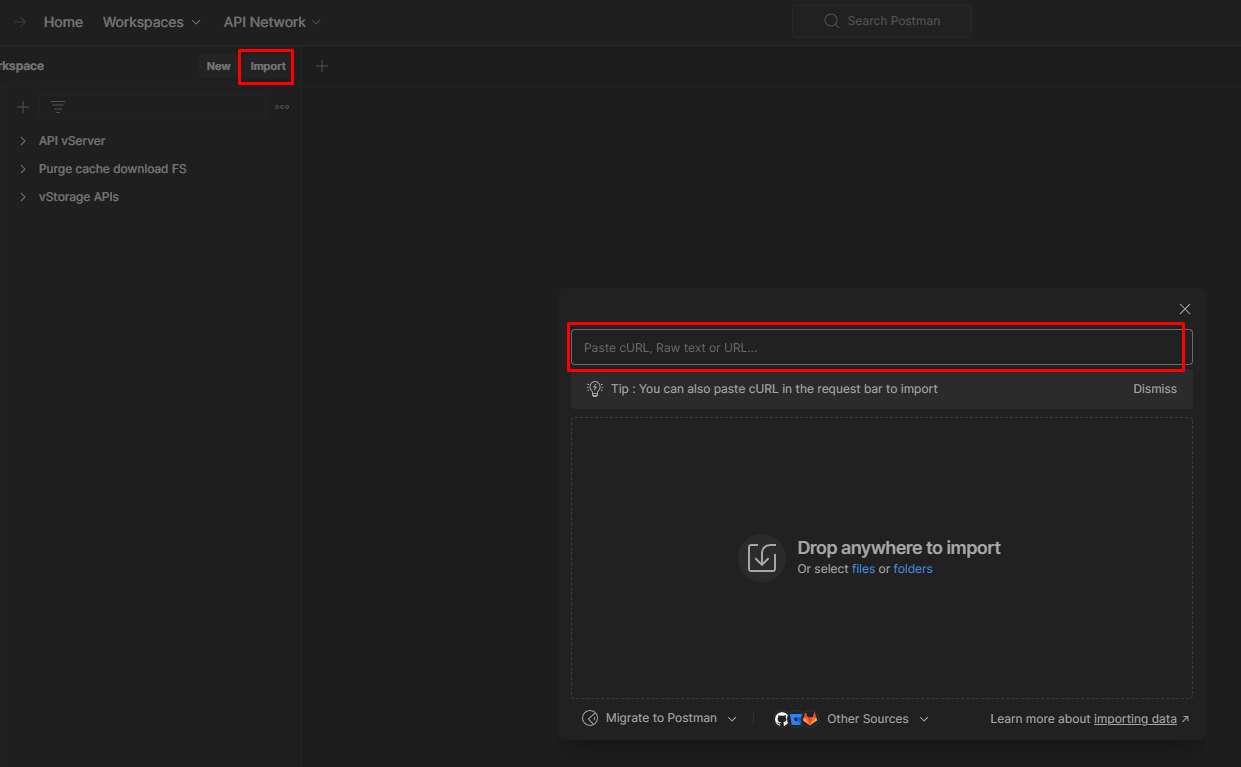
Task: Click the GitHub source icon
Action: [782, 719]
